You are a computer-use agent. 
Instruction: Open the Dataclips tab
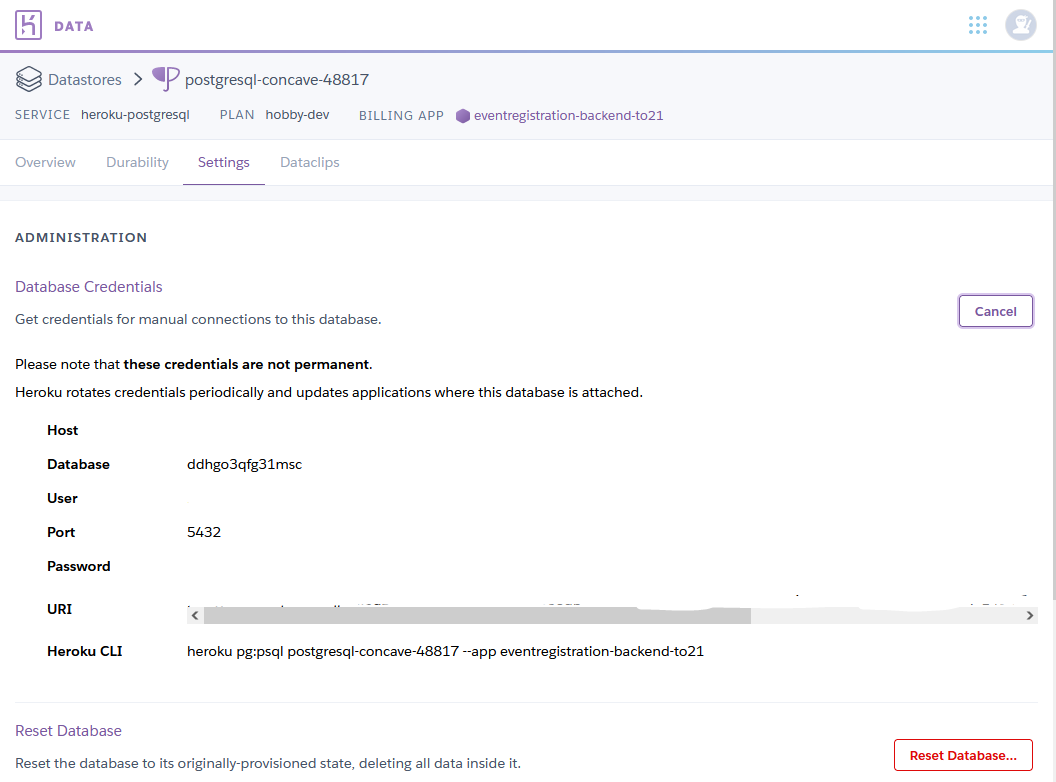(x=309, y=162)
